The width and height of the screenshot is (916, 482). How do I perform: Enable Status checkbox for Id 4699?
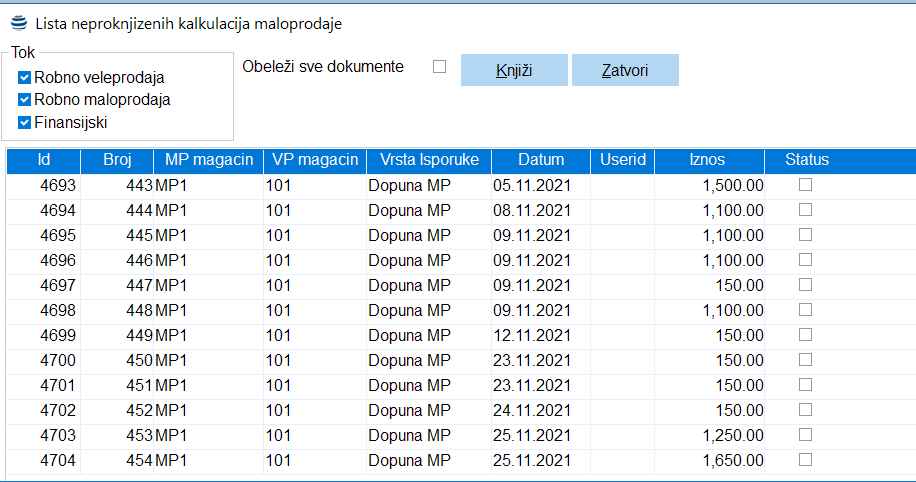(805, 335)
